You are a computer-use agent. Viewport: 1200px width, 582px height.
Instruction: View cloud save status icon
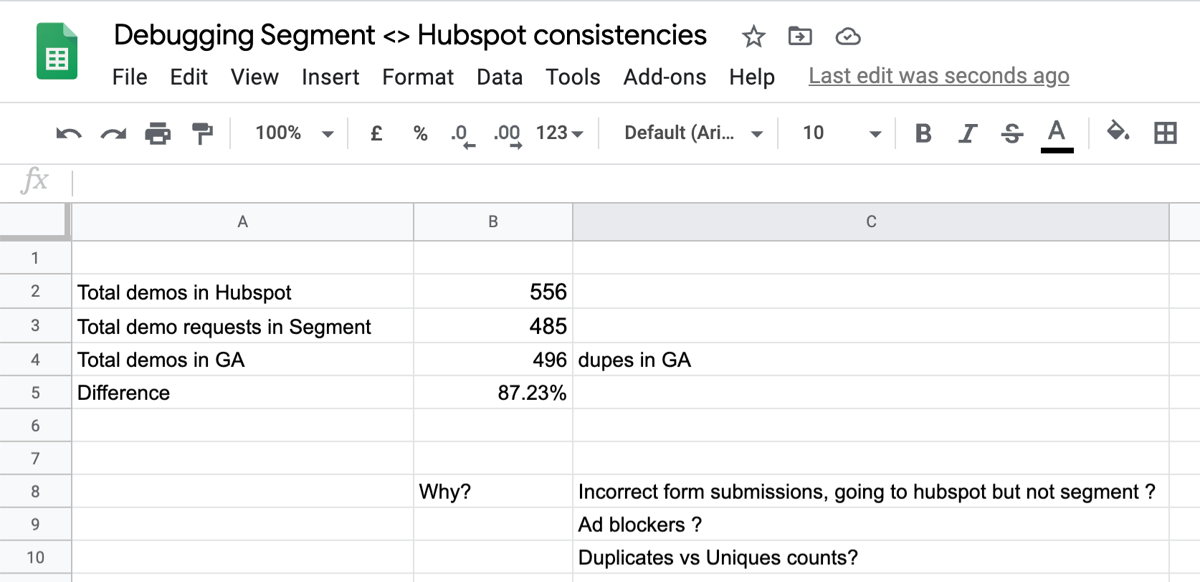tap(848, 37)
